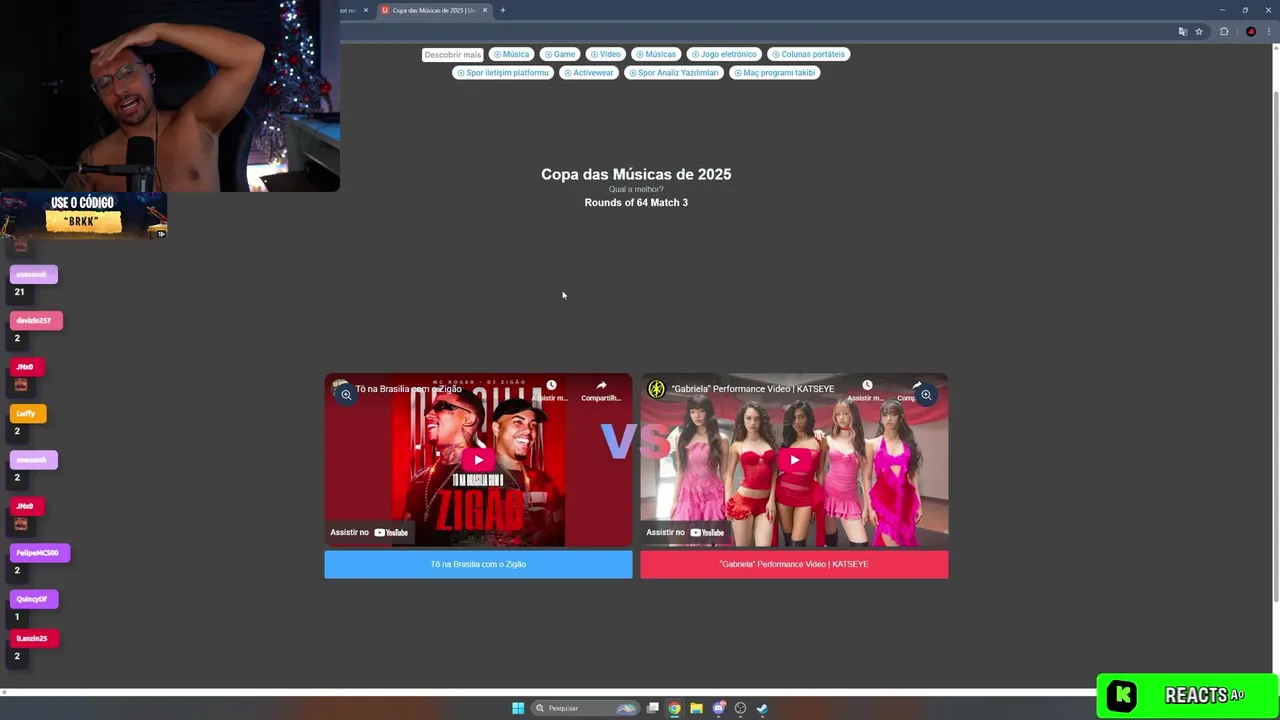Screen dimensions: 1280x720
Task: Click the Rounds of 64 Match 3 text
Action: click(x=636, y=202)
